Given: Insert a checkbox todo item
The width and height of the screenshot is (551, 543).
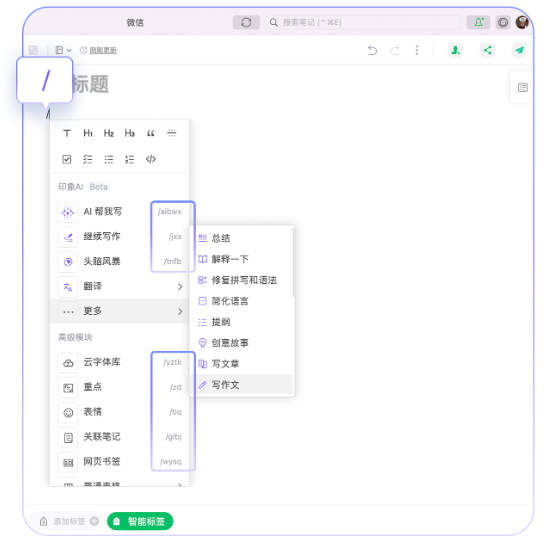Looking at the screenshot, I should tap(67, 160).
